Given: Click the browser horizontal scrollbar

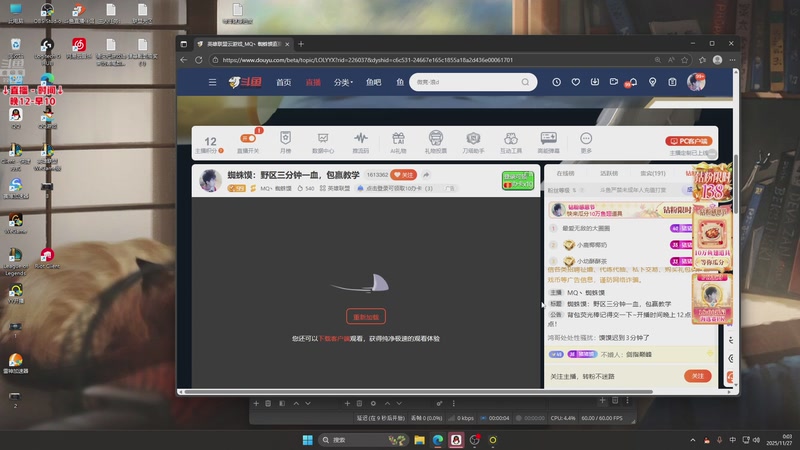Looking at the screenshot, I should click(418, 392).
